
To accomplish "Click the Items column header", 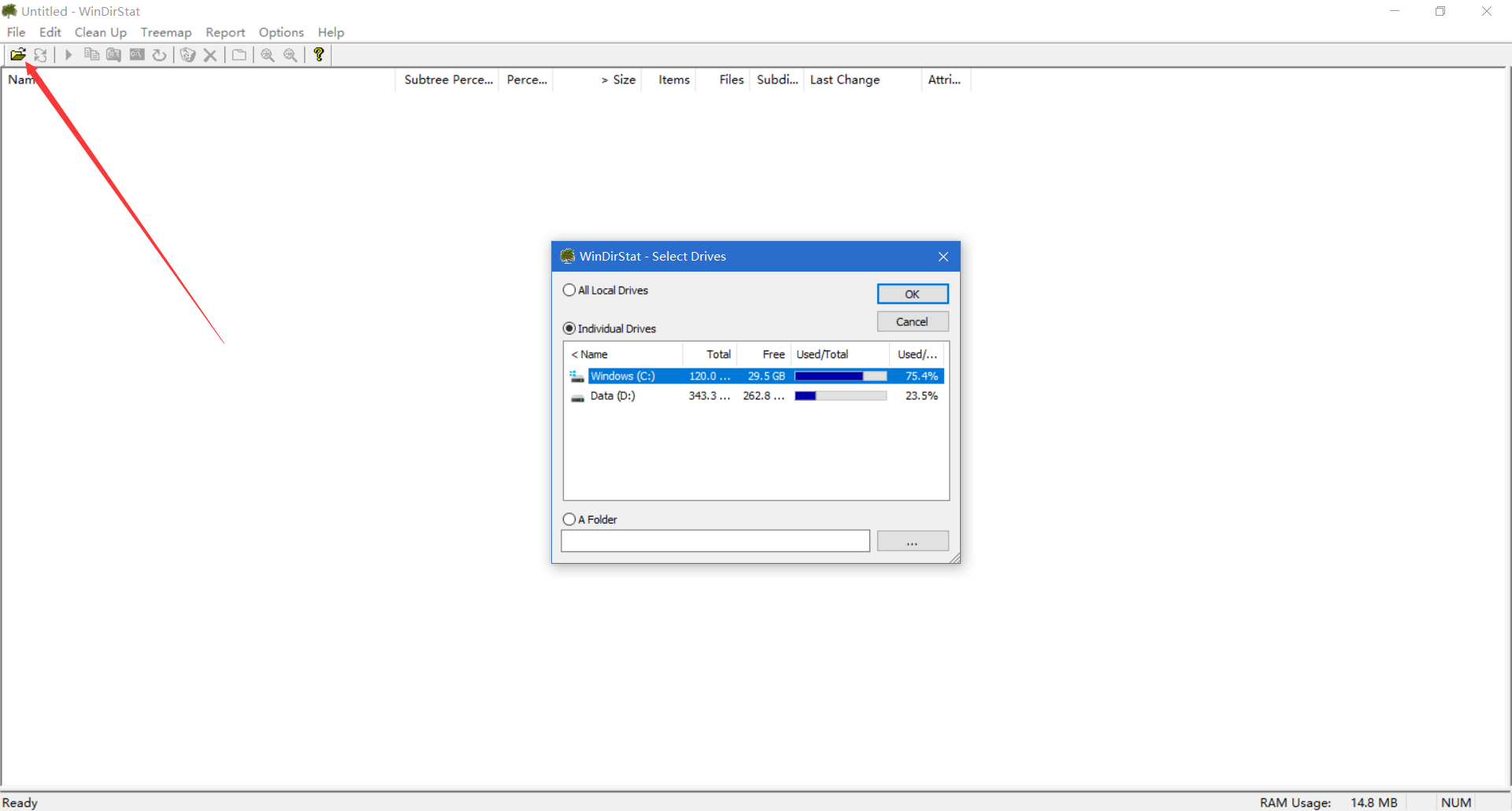I will 669,80.
